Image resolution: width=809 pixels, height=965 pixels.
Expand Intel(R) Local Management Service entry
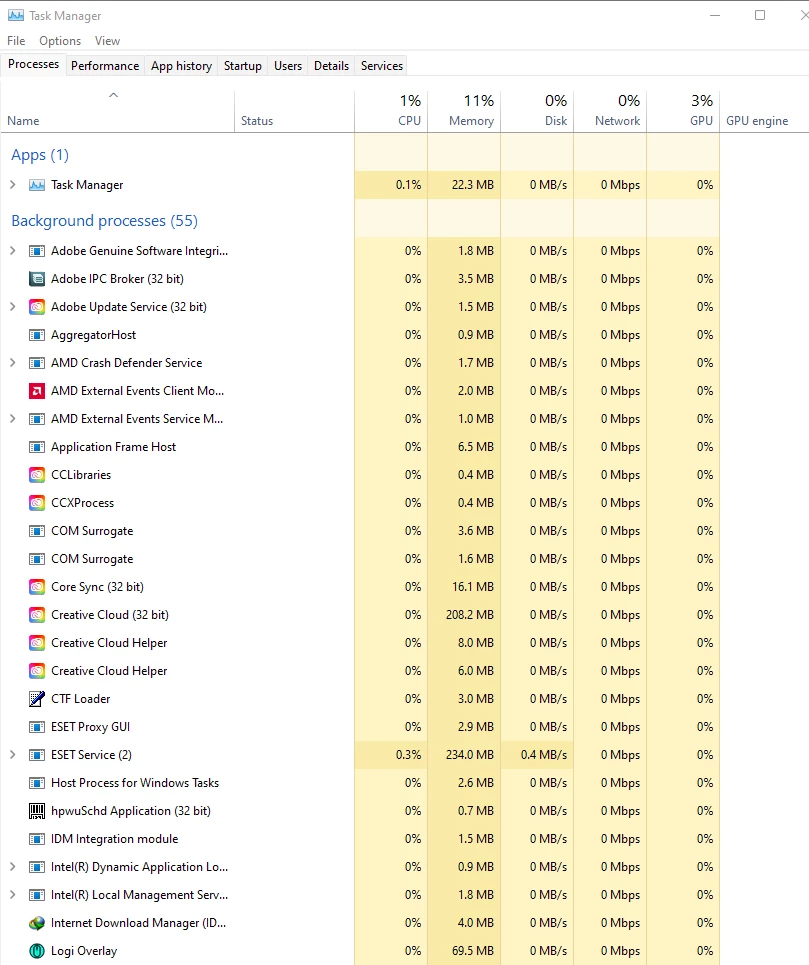pos(12,895)
